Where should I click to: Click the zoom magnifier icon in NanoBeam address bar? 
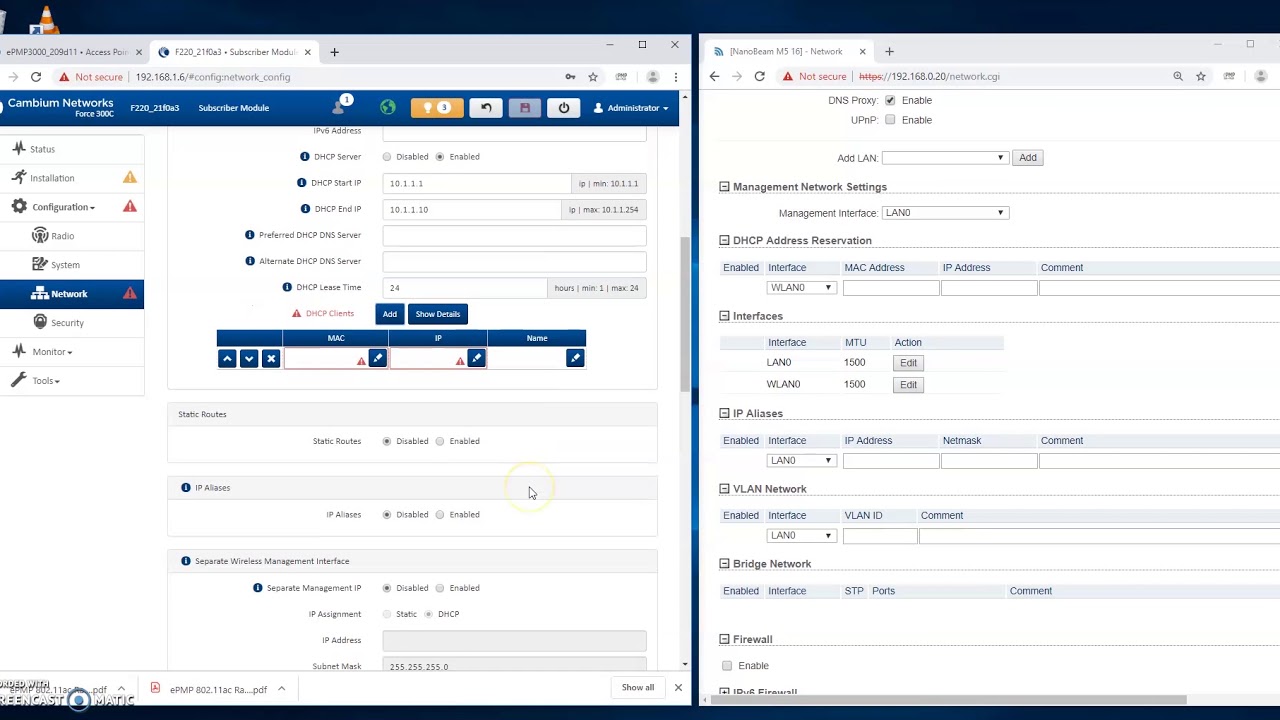click(x=1178, y=76)
